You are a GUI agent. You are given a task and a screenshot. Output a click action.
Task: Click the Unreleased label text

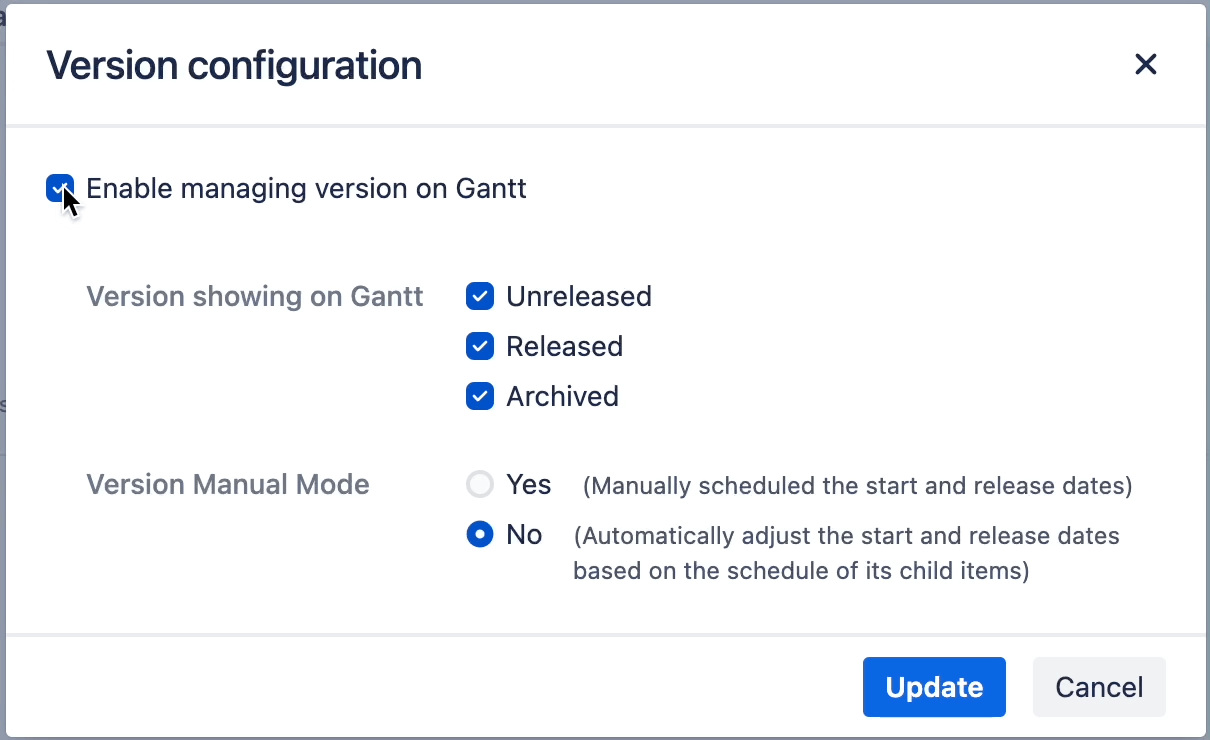579,296
